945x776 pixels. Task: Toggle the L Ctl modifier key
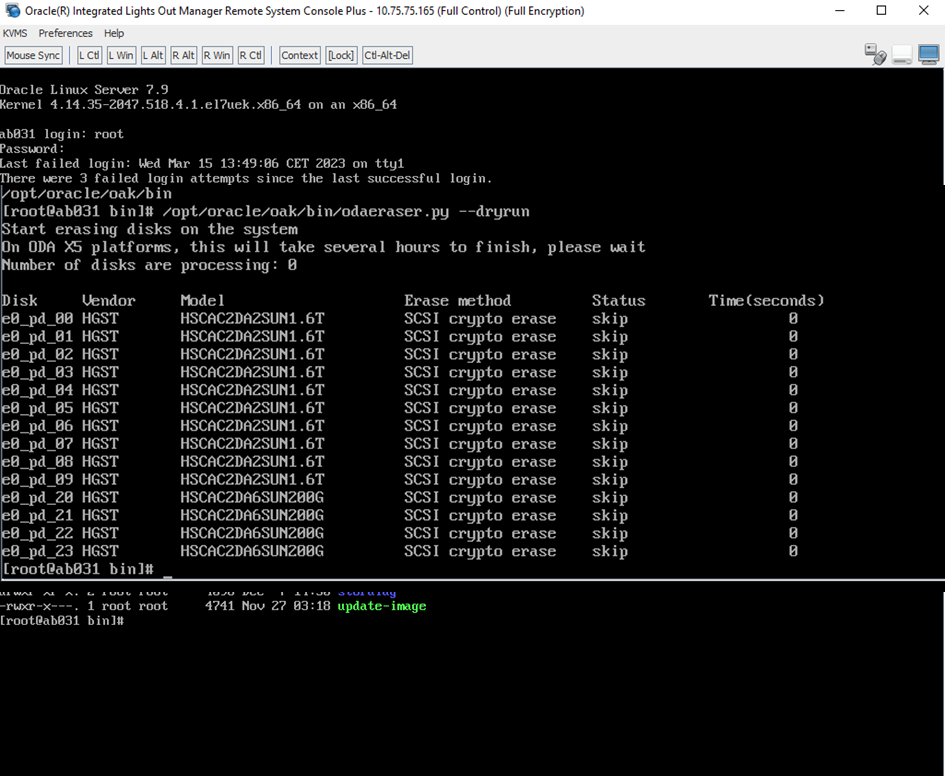click(89, 56)
